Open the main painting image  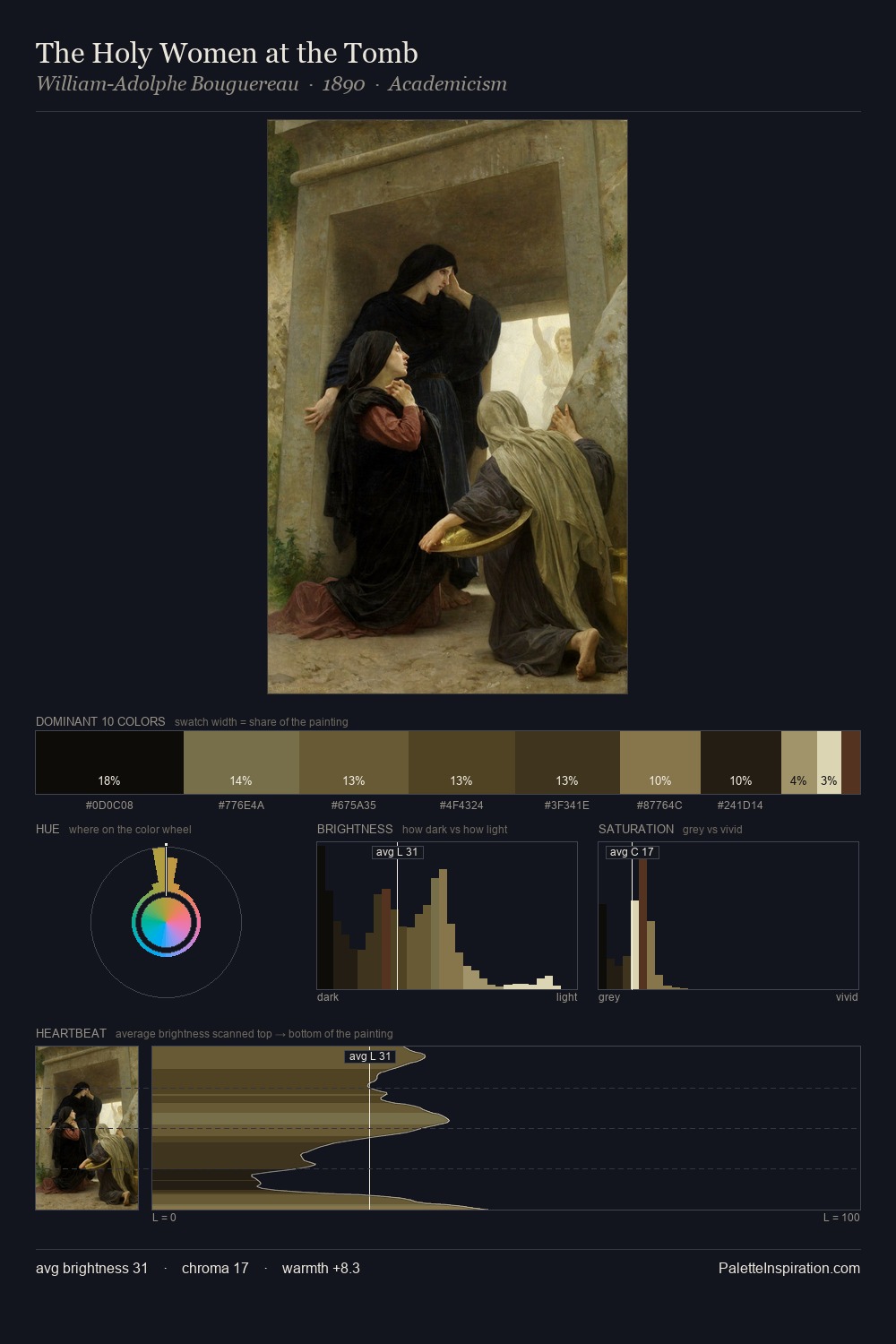(x=447, y=407)
